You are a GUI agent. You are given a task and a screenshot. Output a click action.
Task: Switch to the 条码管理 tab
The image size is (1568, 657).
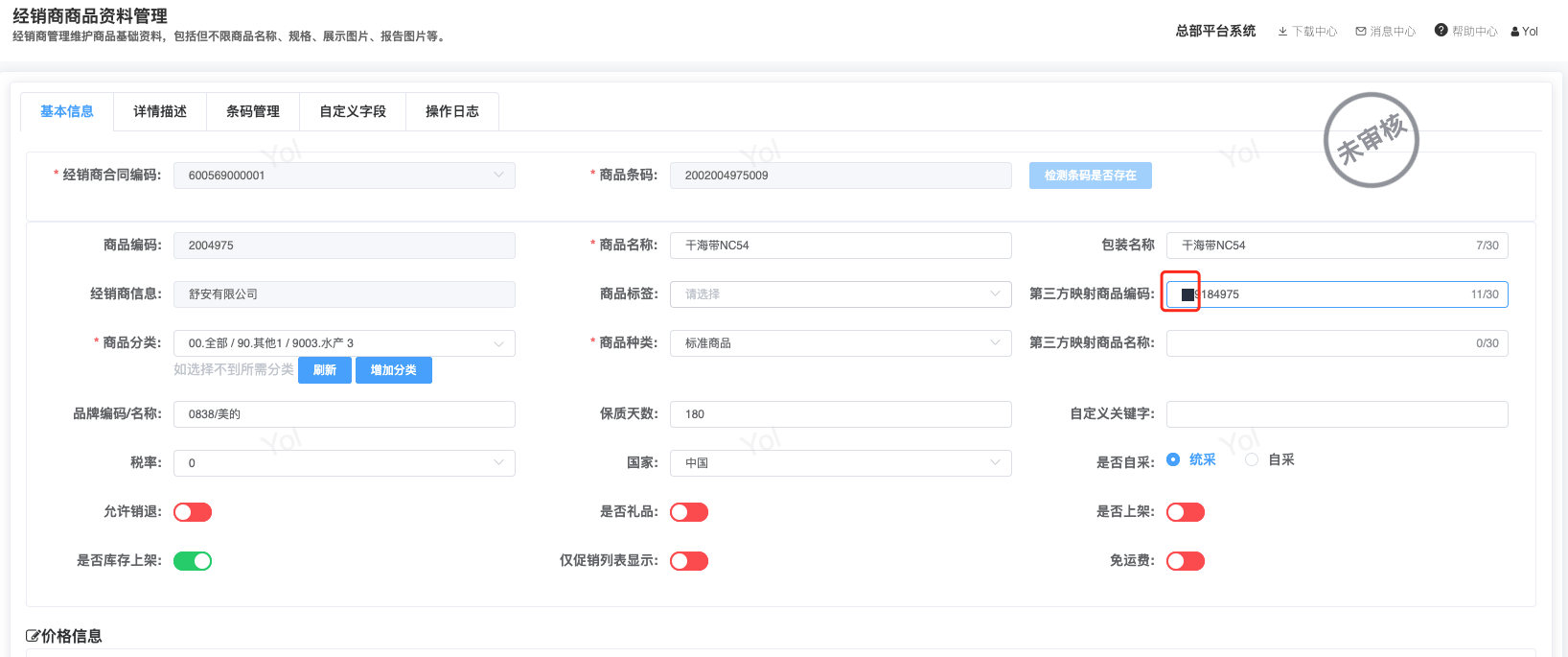coord(253,111)
